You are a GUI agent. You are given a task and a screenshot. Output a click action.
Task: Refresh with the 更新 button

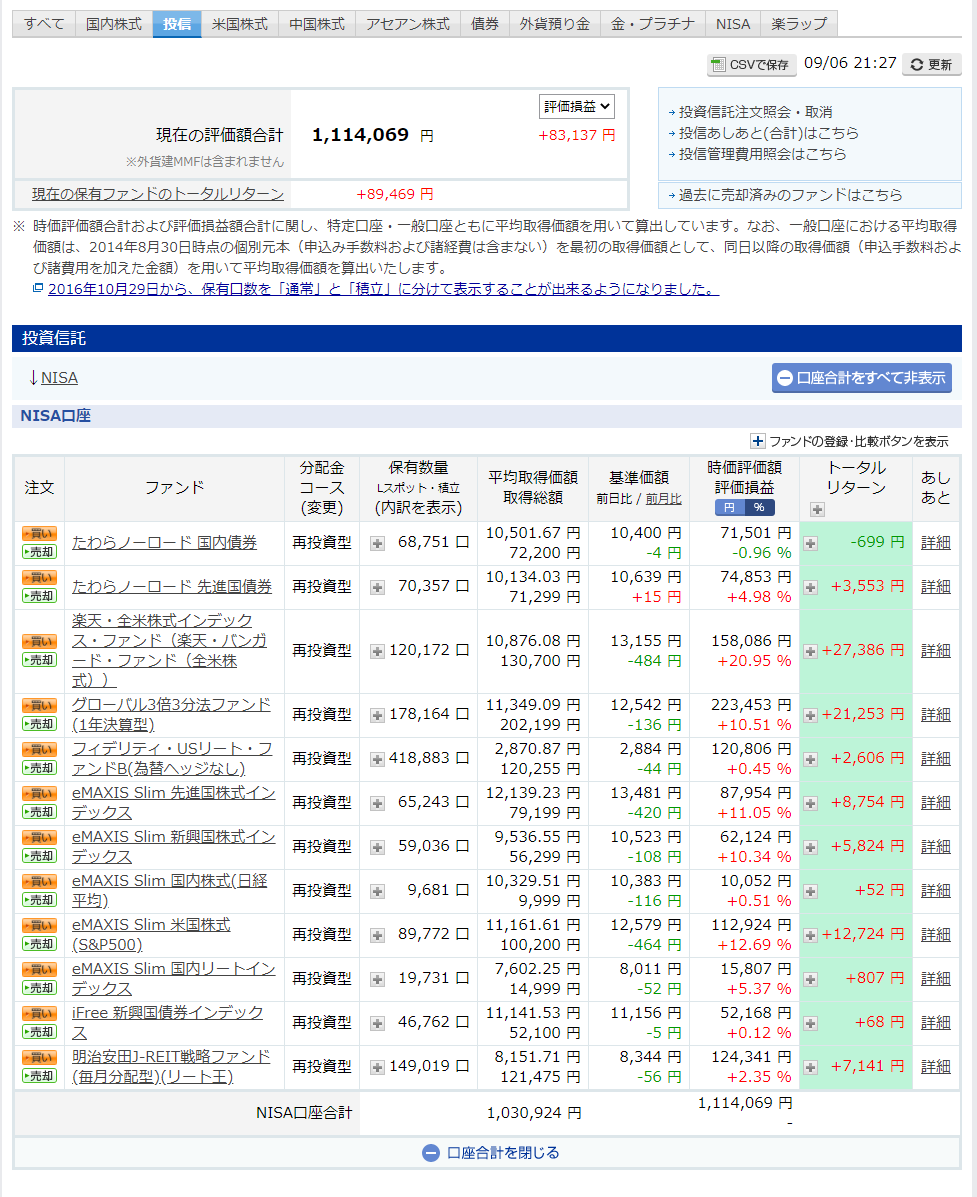click(x=931, y=65)
